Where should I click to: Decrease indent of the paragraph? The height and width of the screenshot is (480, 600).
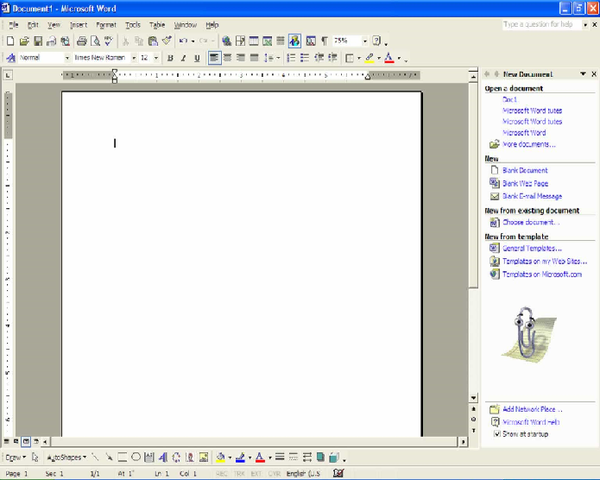[x=319, y=58]
